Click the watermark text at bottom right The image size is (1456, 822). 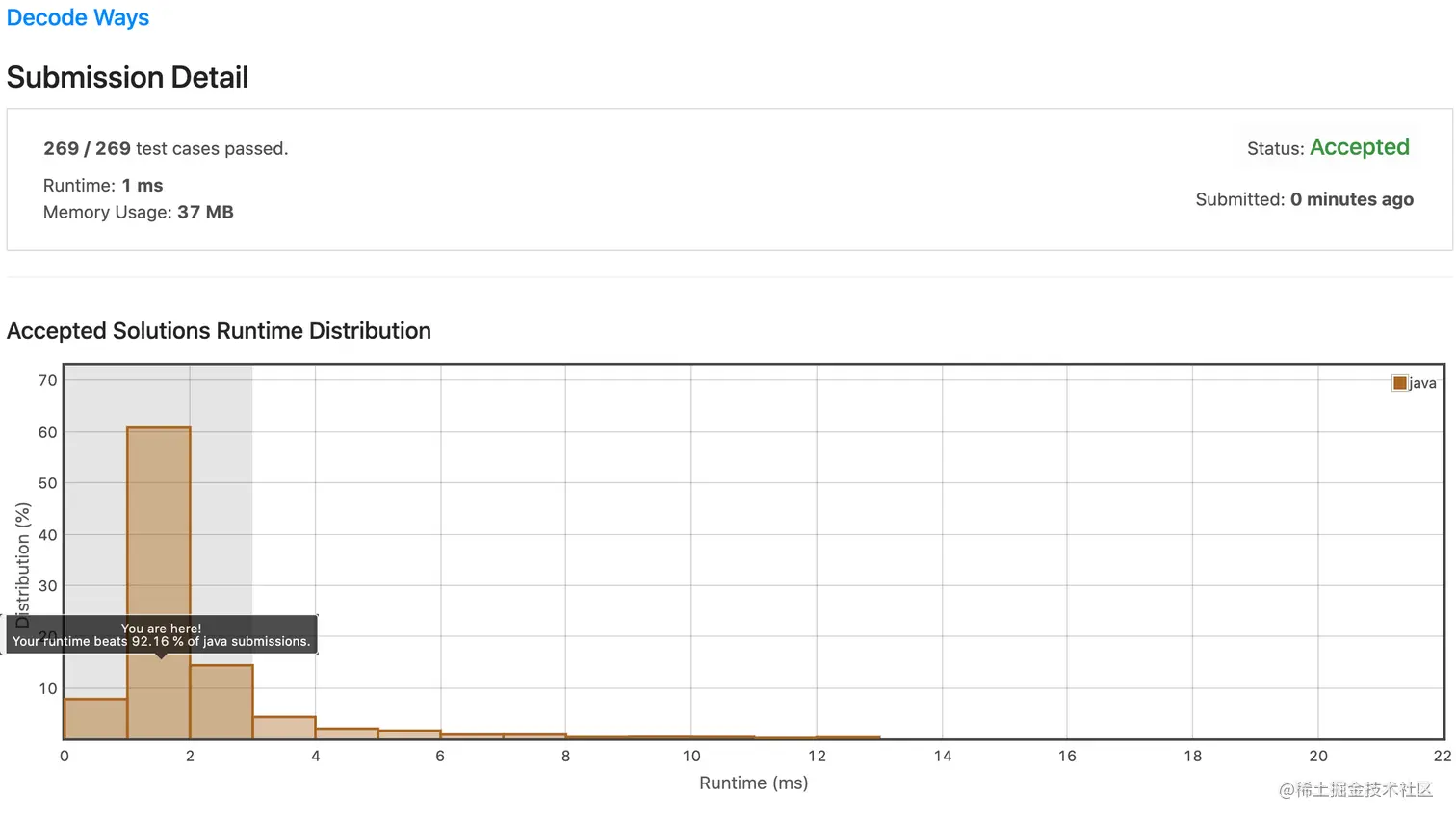(1356, 790)
